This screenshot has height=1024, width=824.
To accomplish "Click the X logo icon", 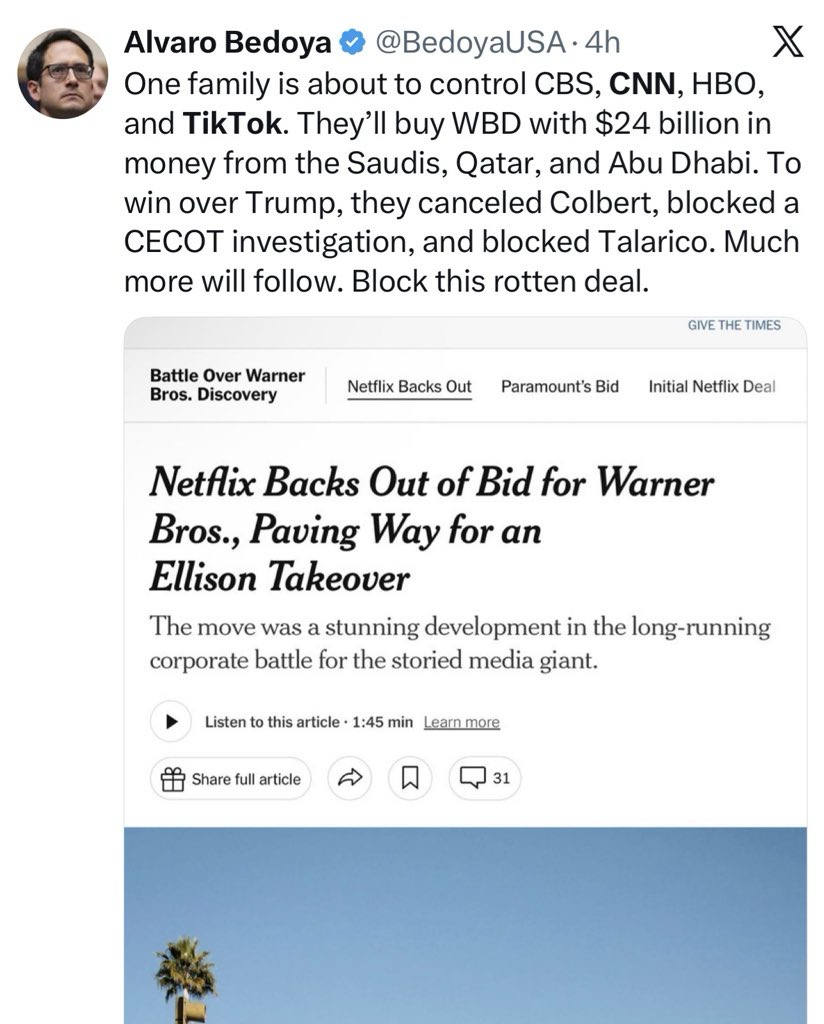I will point(788,44).
